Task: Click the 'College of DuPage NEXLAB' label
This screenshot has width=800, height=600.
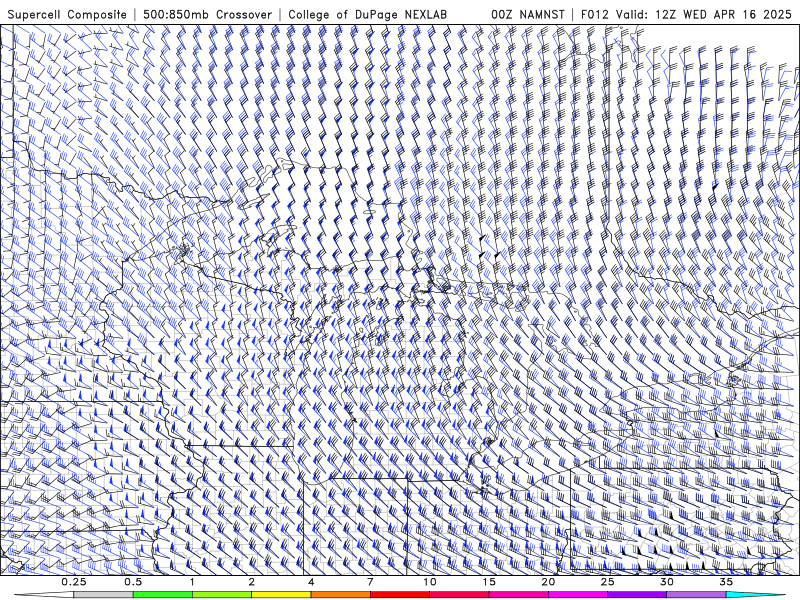Action: [x=367, y=14]
